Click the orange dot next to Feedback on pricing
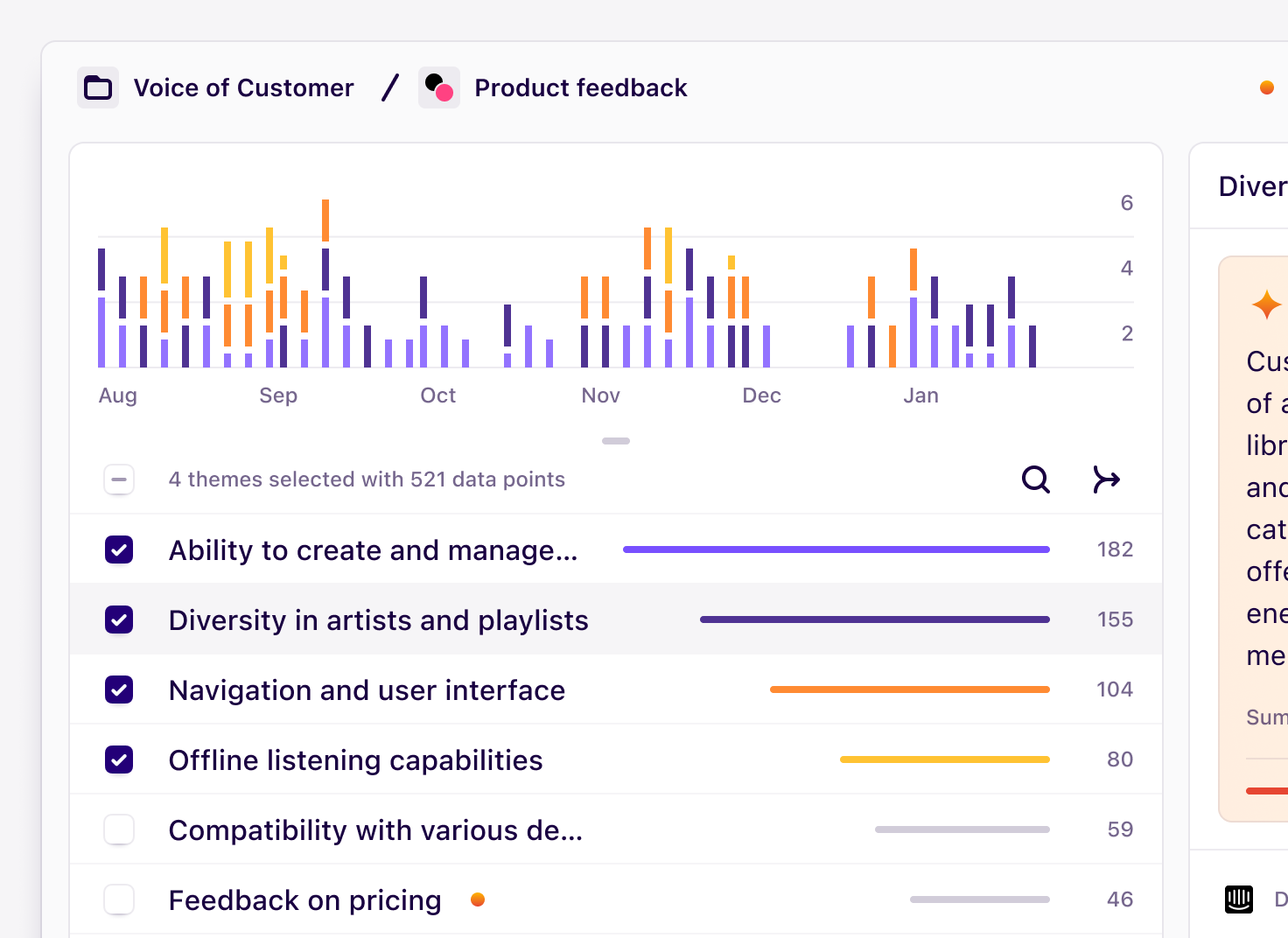Viewport: 1288px width, 938px height. point(478,899)
